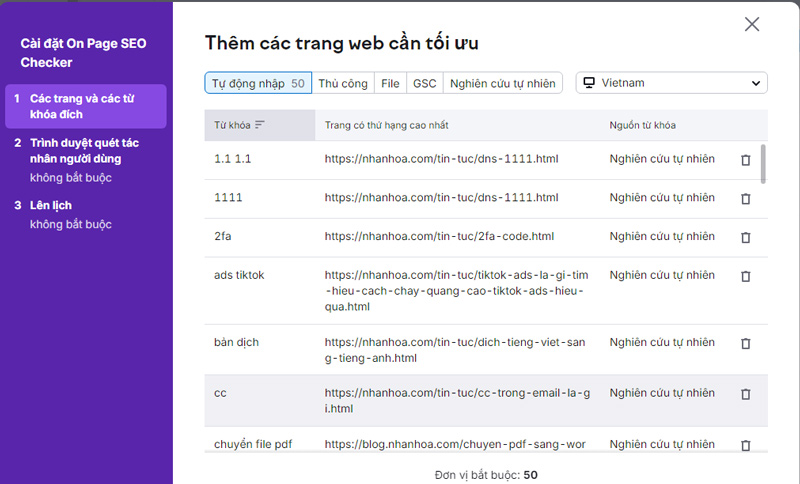Remove the '2fa' keyword with trash icon
This screenshot has height=484, width=800.
[745, 238]
